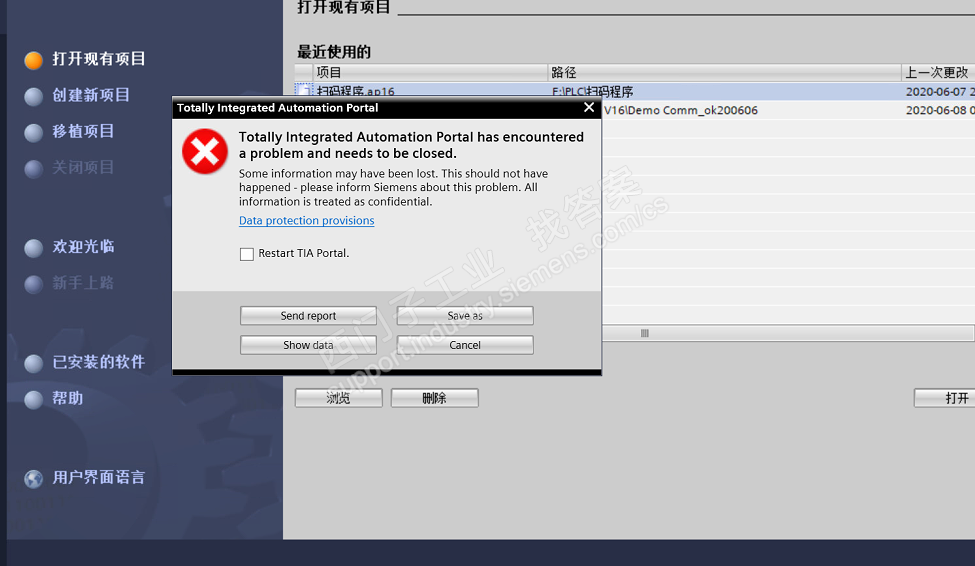Image resolution: width=975 pixels, height=566 pixels.
Task: Click the bullet icon beside 已安装的软件
Action: (x=34, y=363)
